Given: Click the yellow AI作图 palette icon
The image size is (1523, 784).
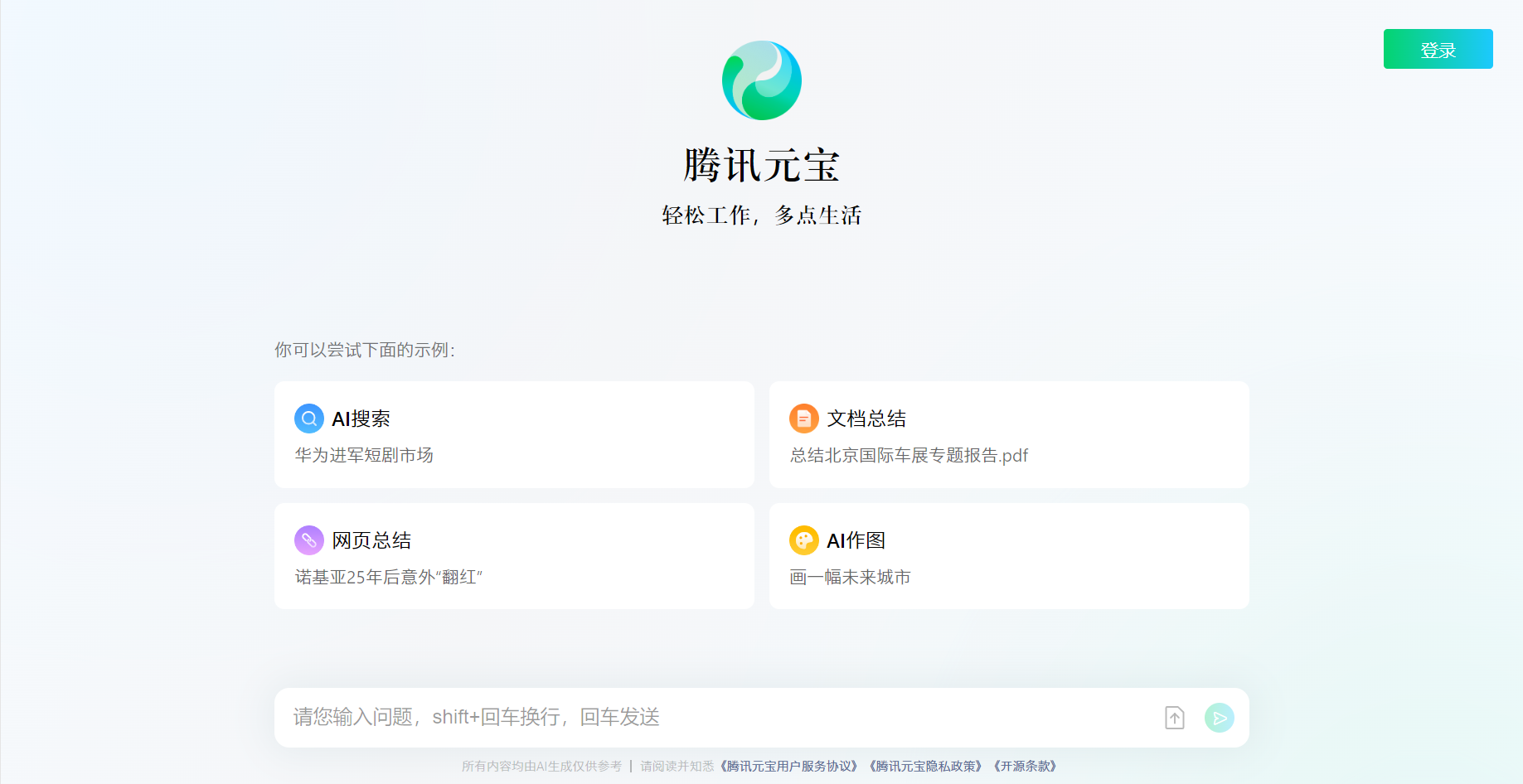Looking at the screenshot, I should pos(803,540).
